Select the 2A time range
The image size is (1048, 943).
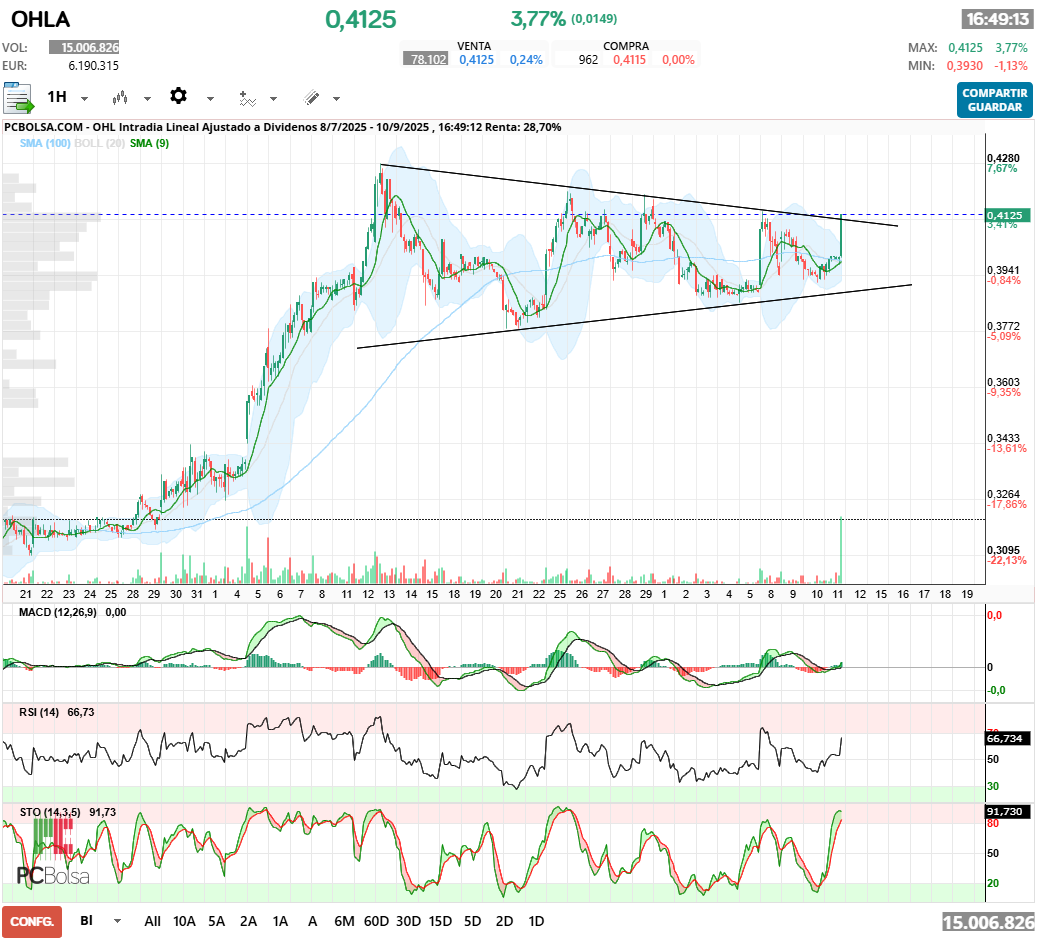point(249,921)
